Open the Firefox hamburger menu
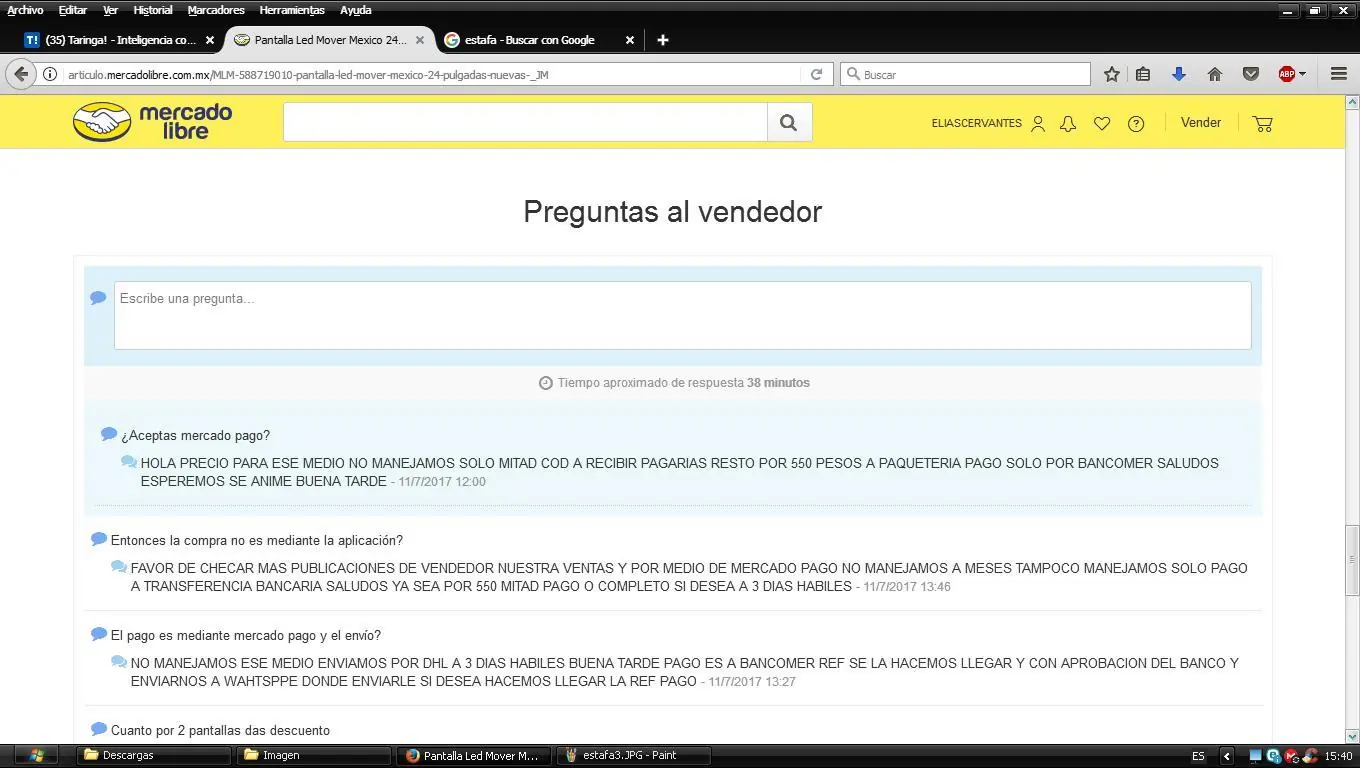Screen dimensions: 1360x768 click(x=1339, y=74)
